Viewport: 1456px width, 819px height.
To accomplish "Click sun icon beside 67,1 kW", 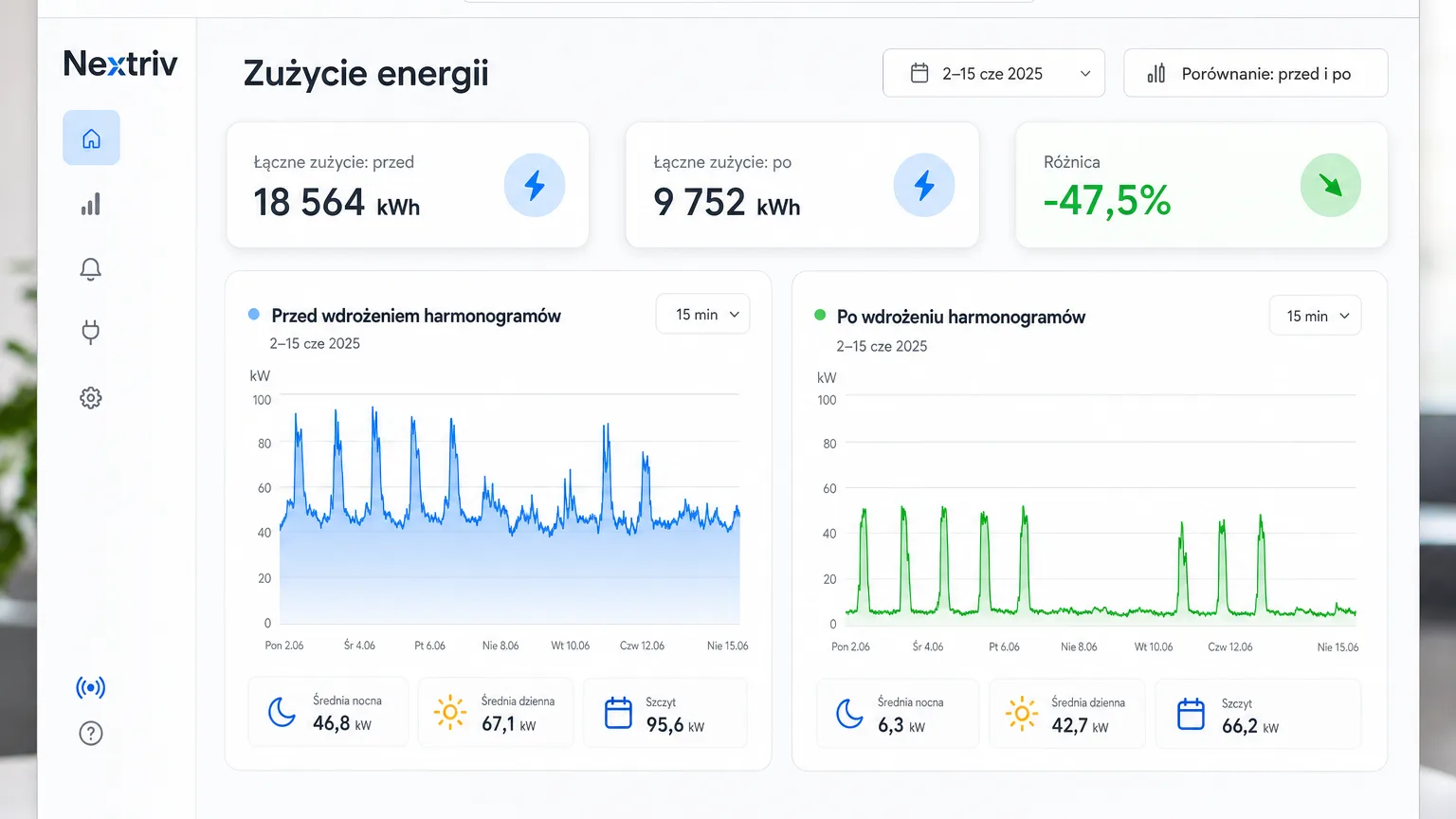I will pos(450,712).
